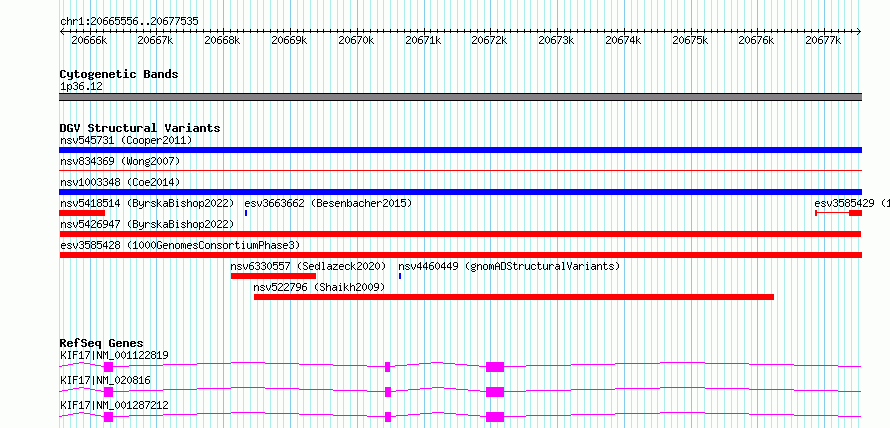Select the widest exon of KIF17 NM_020816
890x428 pixels.
click(495, 392)
